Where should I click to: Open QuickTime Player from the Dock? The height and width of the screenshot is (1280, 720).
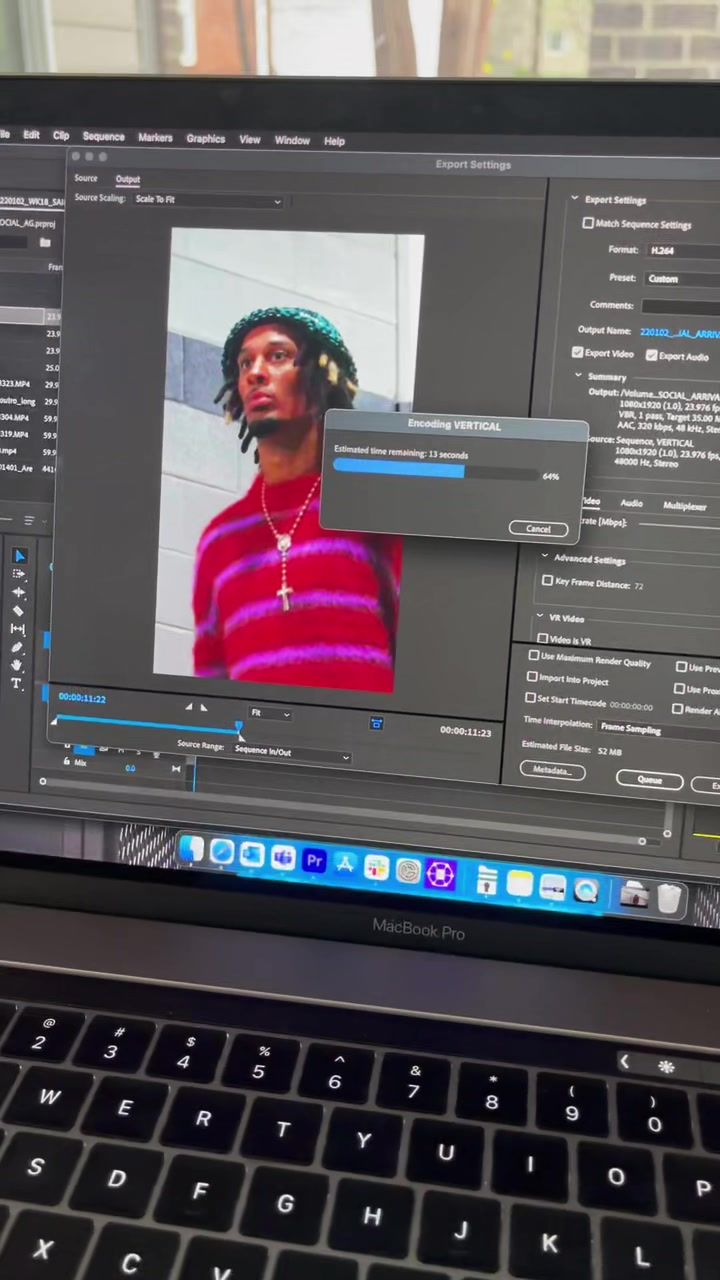[586, 890]
